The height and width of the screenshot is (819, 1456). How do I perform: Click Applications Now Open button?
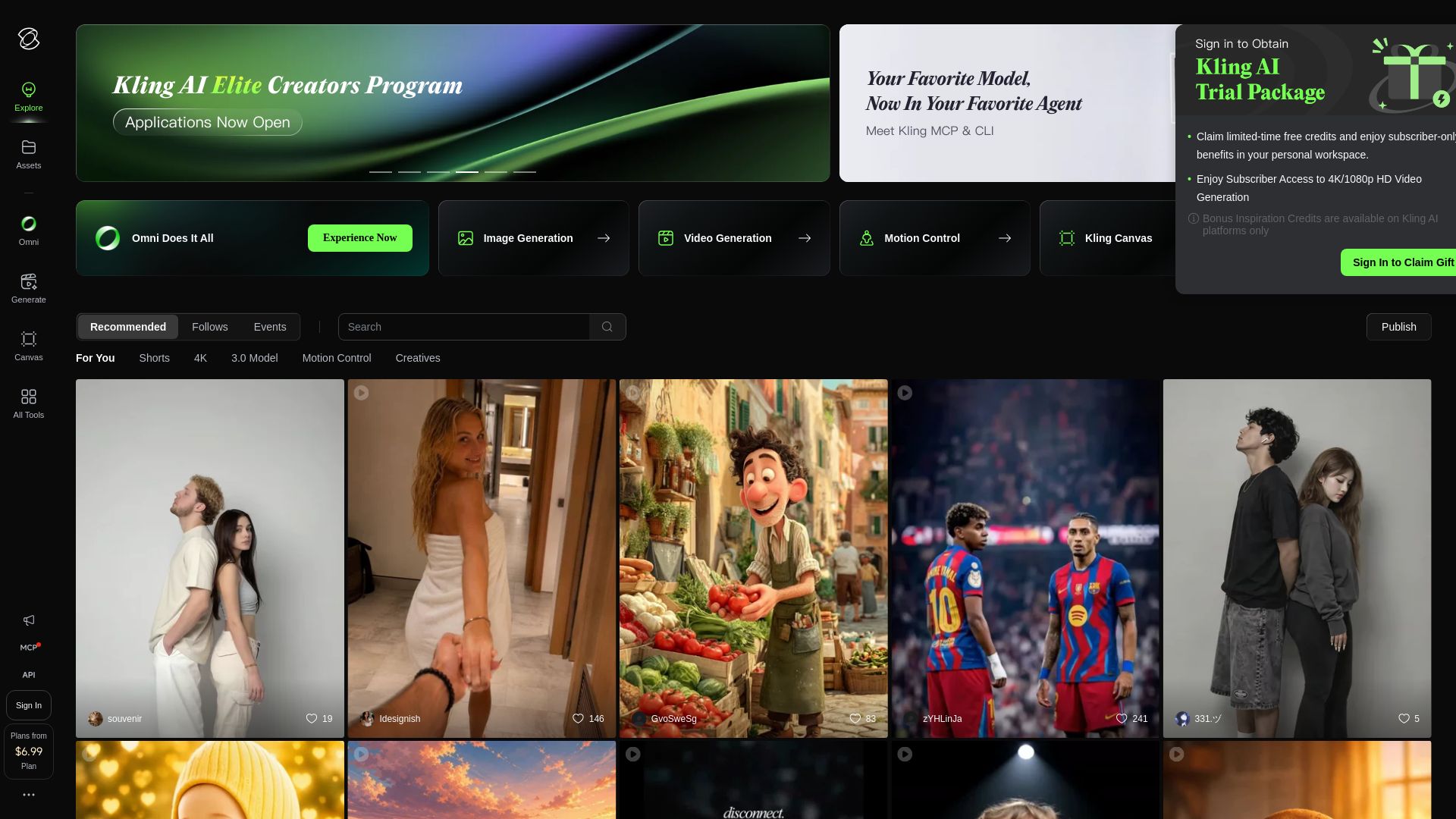click(x=208, y=122)
